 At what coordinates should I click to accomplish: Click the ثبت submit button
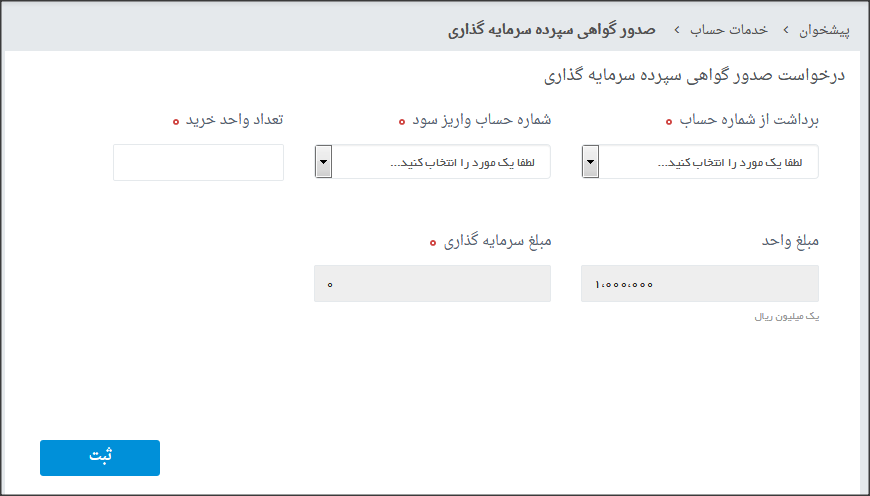point(100,457)
